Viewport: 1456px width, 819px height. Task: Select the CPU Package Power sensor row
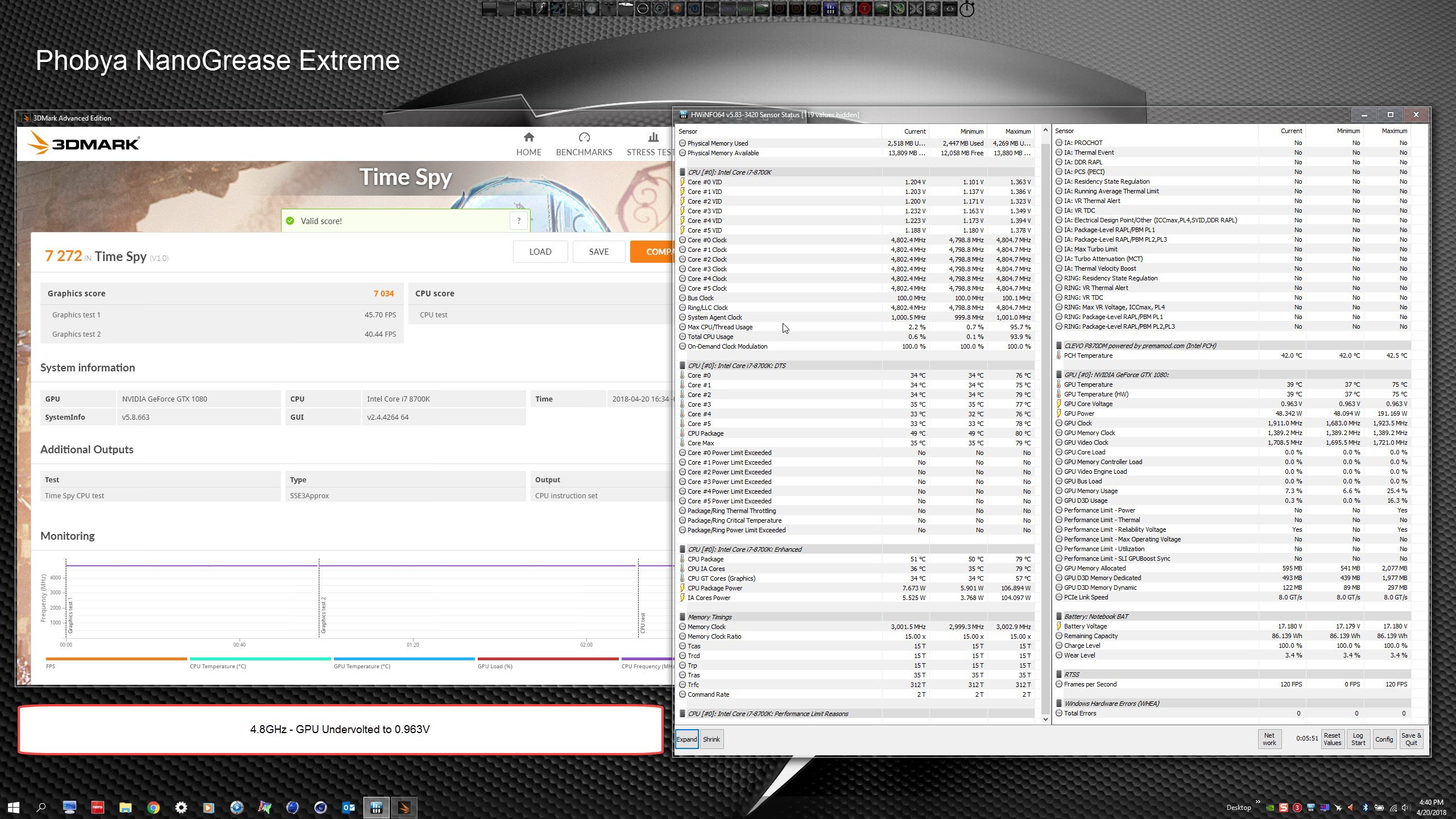[x=855, y=588]
